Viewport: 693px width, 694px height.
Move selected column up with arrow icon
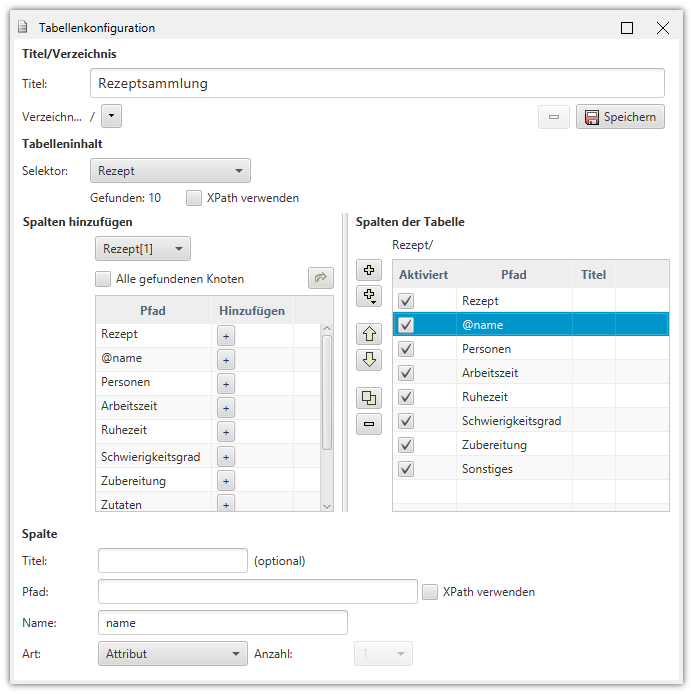pos(369,335)
